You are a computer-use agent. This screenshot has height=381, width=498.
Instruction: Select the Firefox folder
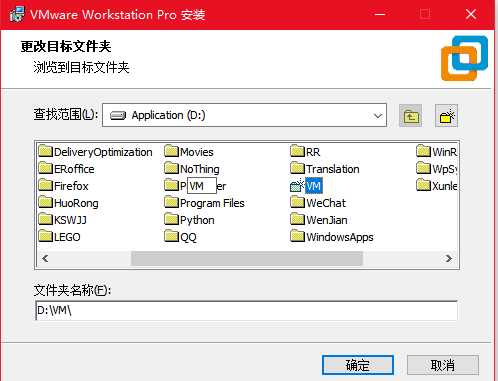(63, 186)
